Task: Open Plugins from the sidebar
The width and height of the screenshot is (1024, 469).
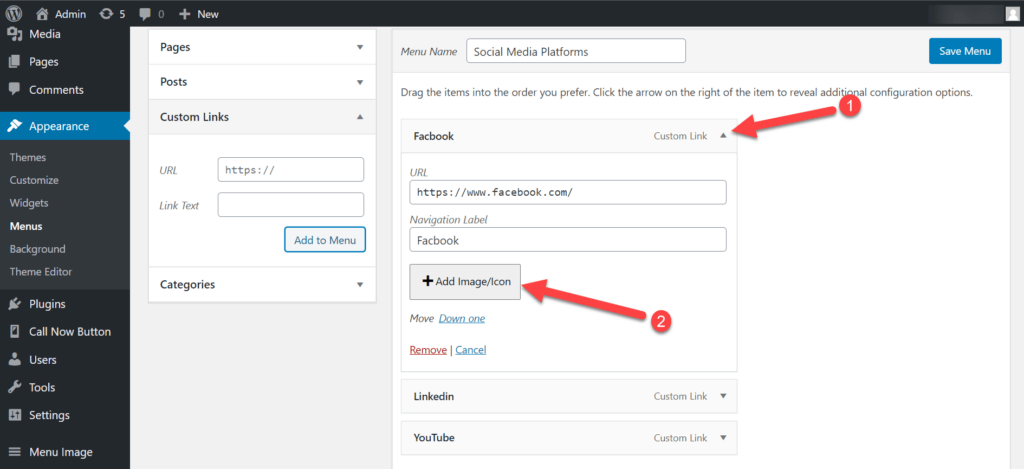Action: click(46, 304)
